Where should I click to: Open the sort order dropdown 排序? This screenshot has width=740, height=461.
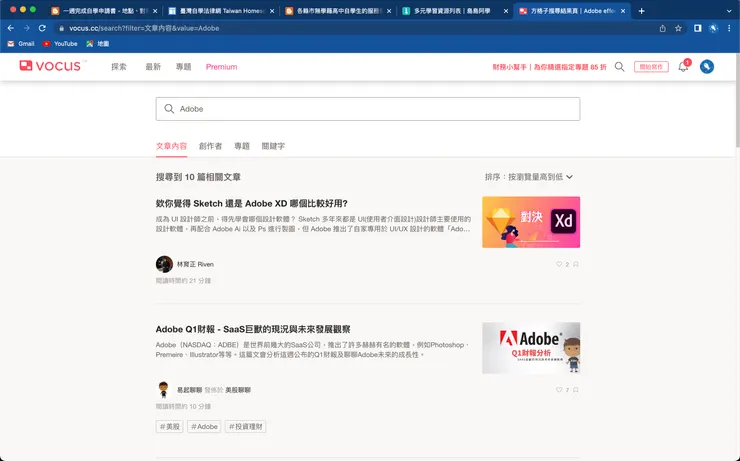click(529, 177)
